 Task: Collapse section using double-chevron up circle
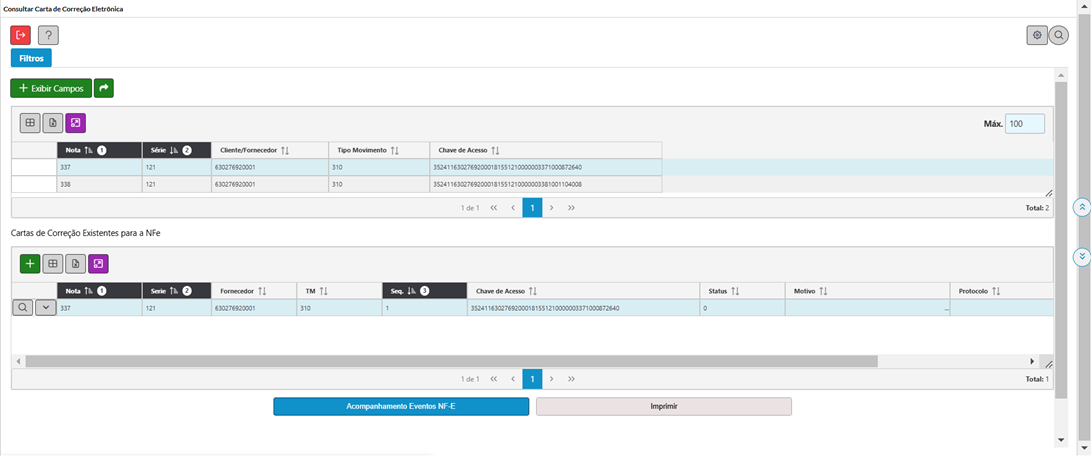1081,207
